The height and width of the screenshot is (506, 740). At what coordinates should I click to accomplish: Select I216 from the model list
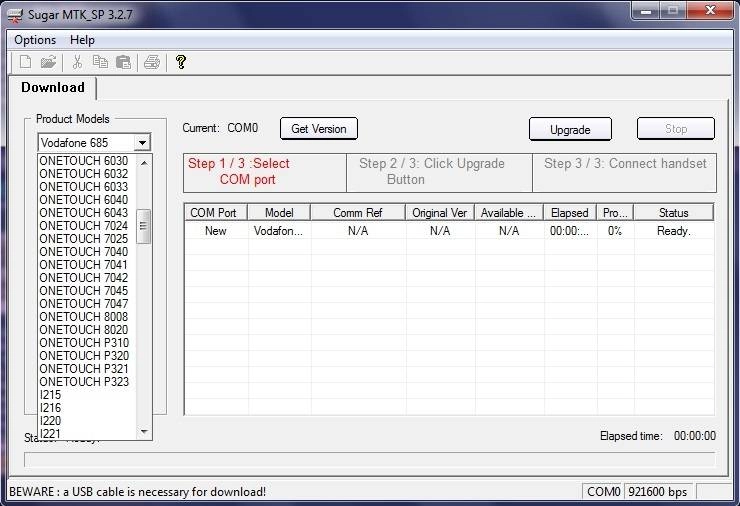pyautogui.click(x=87, y=407)
